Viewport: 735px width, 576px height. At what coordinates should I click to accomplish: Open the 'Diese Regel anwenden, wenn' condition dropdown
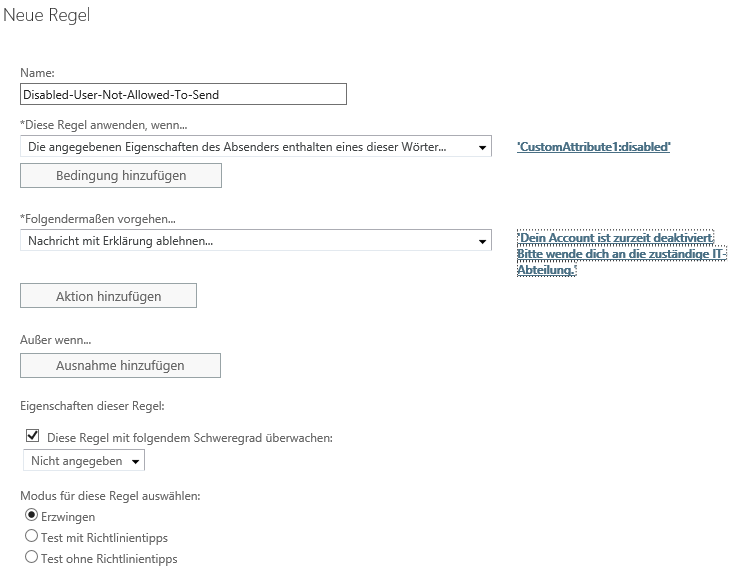255,147
